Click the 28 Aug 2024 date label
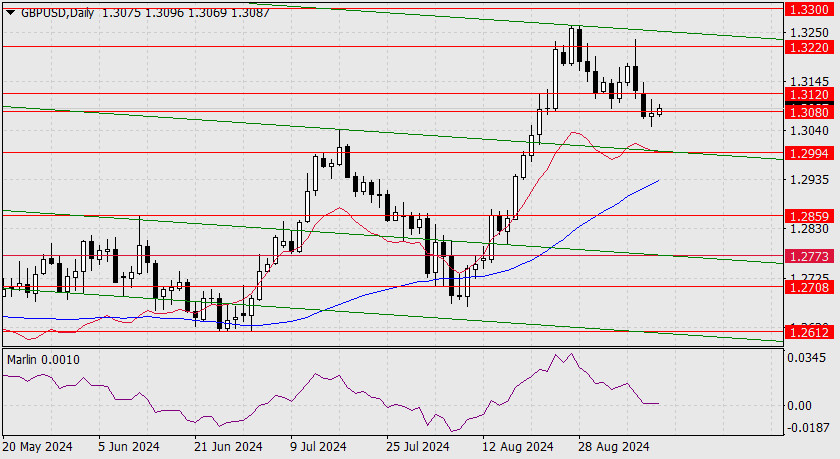The image size is (840, 459). (x=613, y=447)
